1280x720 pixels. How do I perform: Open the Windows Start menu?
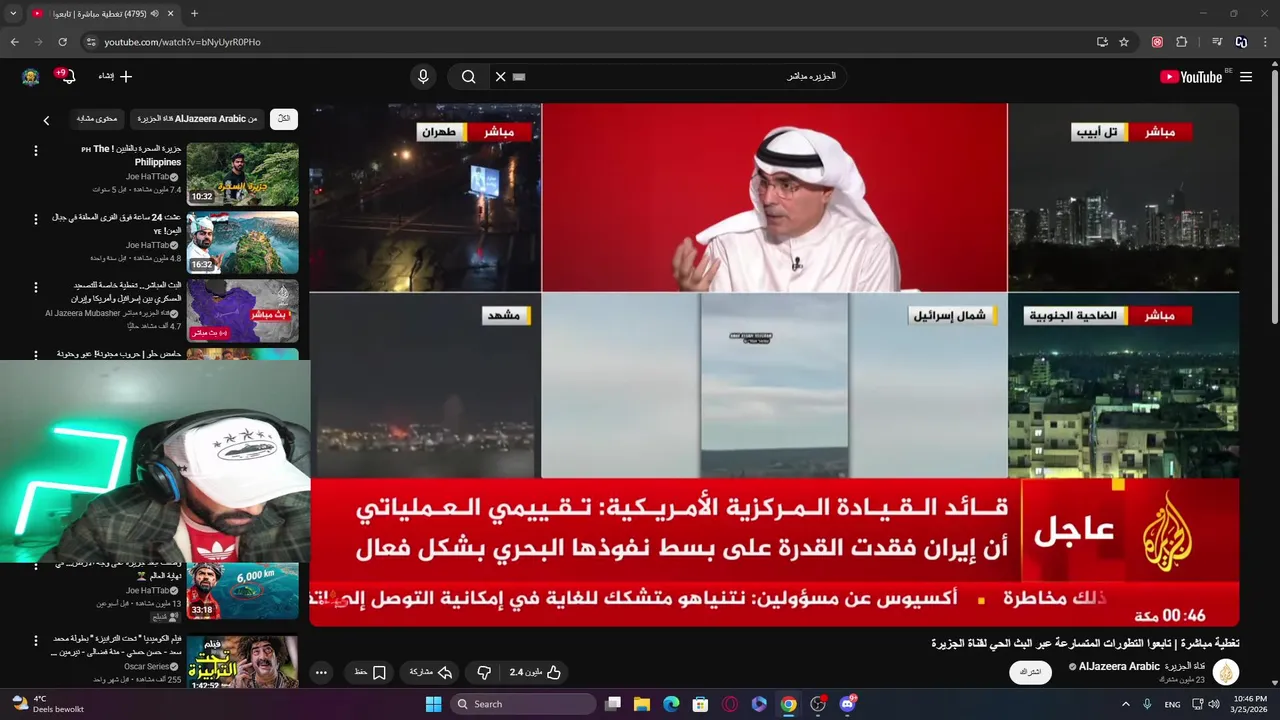click(x=433, y=704)
